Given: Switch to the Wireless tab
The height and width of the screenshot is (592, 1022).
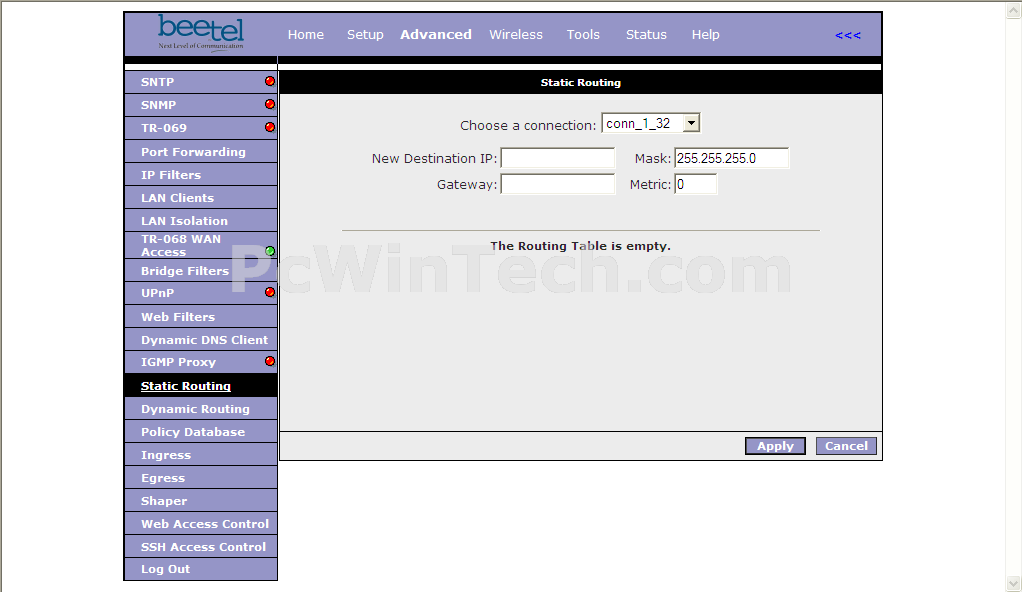Looking at the screenshot, I should coord(516,35).
